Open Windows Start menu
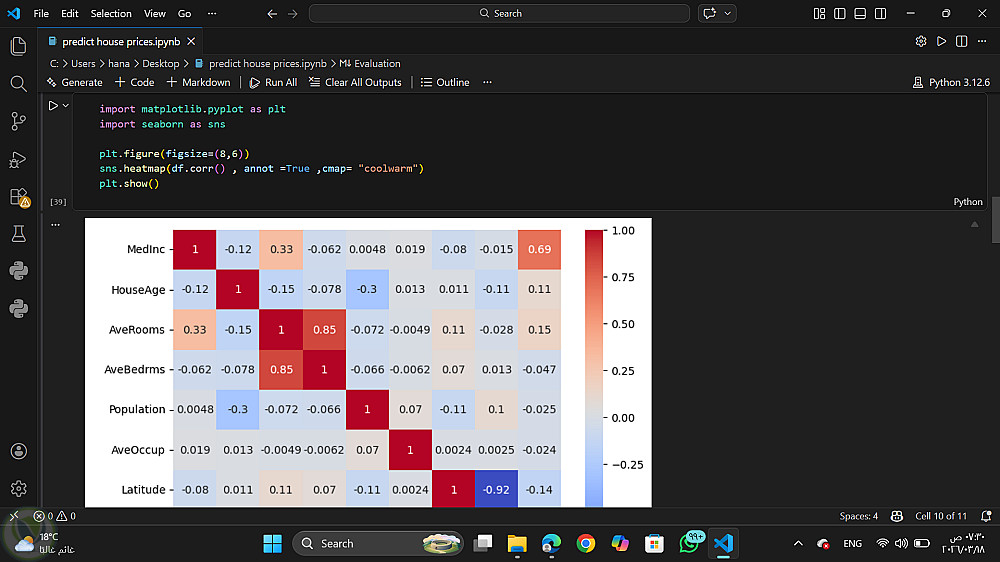This screenshot has width=1000, height=562. click(272, 544)
